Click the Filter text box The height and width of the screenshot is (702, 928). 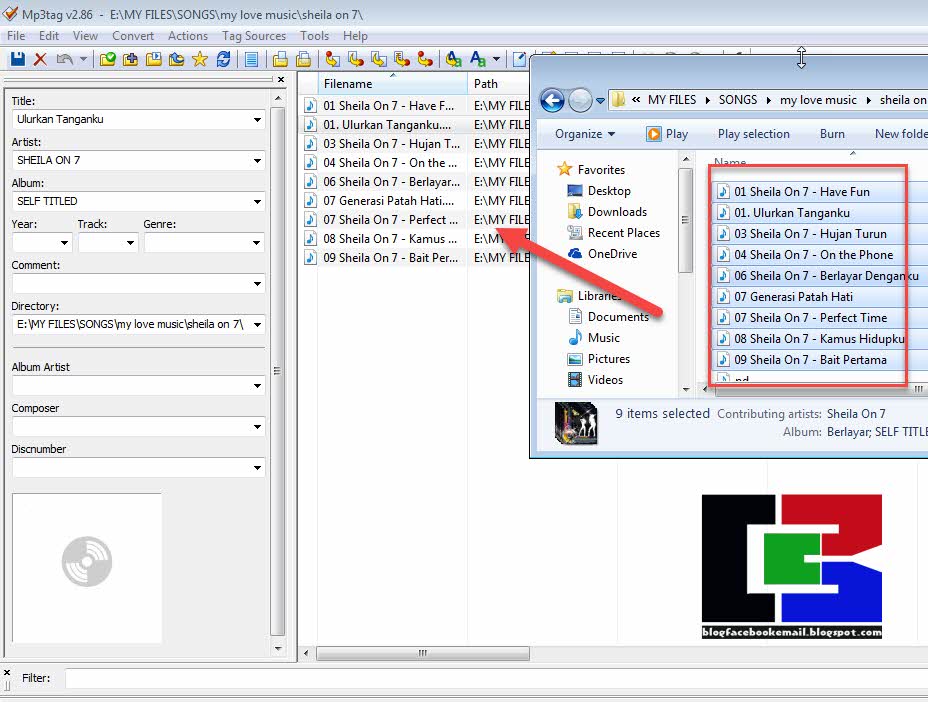click(x=496, y=678)
